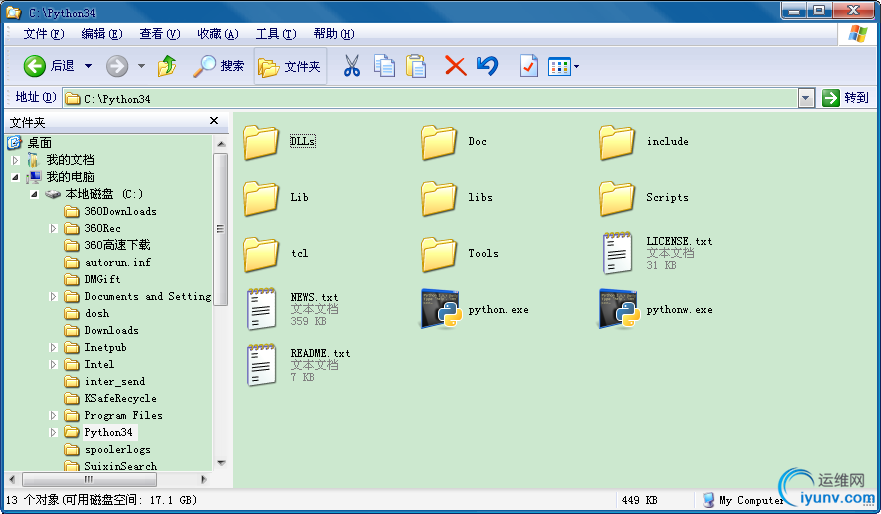
Task: Open the 帮助(H) menu
Action: [334, 34]
